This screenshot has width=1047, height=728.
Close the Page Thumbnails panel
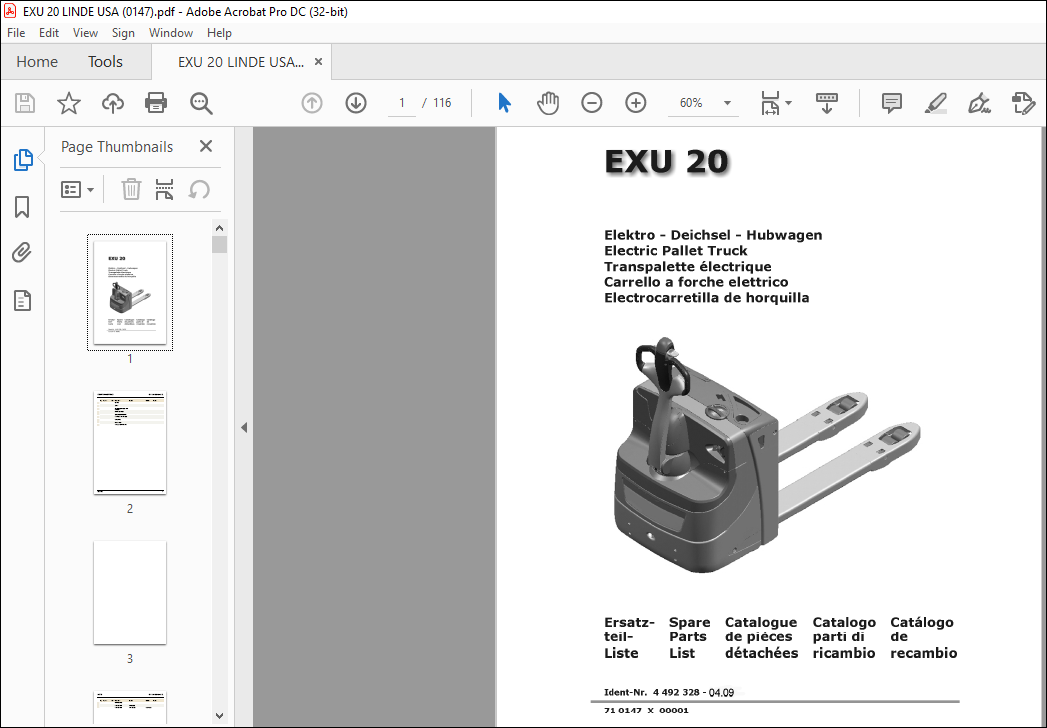206,146
